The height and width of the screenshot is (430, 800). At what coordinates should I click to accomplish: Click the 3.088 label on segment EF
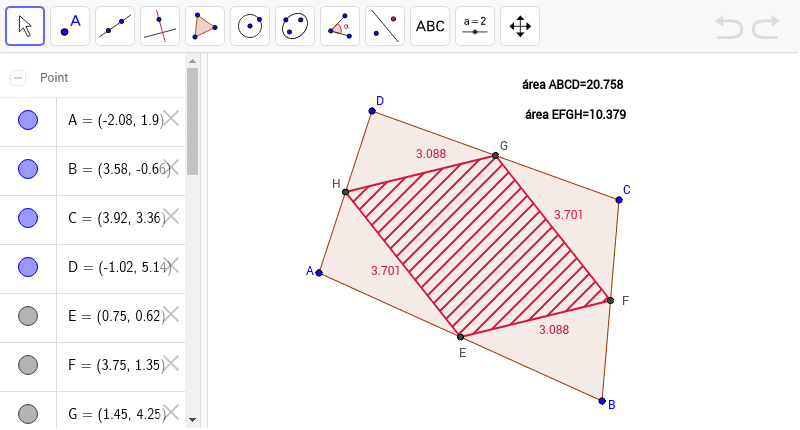coord(554,330)
